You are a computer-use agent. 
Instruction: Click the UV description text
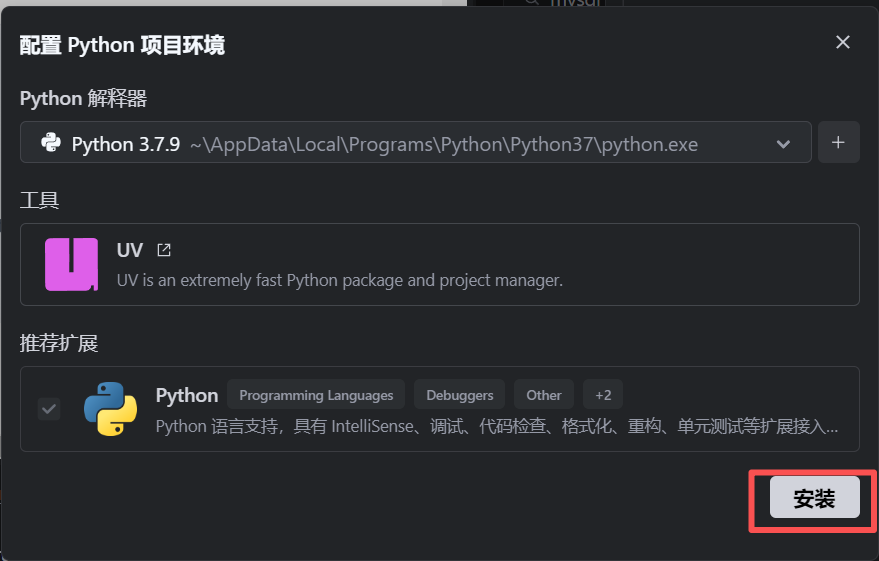340,280
